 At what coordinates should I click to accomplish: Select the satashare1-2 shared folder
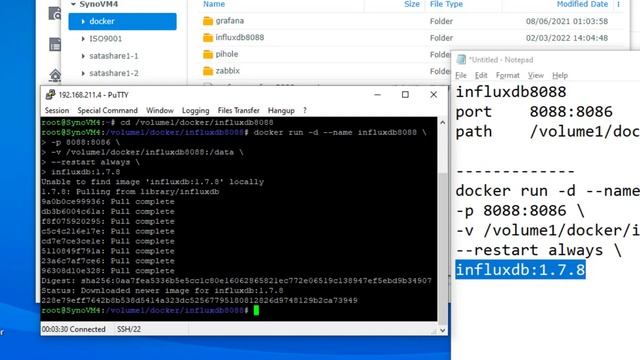(x=114, y=73)
